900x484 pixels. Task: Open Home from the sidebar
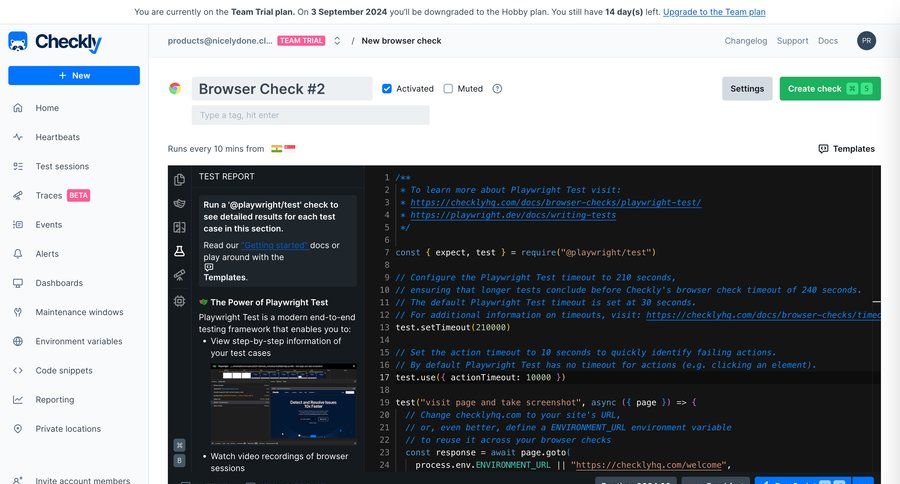(x=47, y=108)
